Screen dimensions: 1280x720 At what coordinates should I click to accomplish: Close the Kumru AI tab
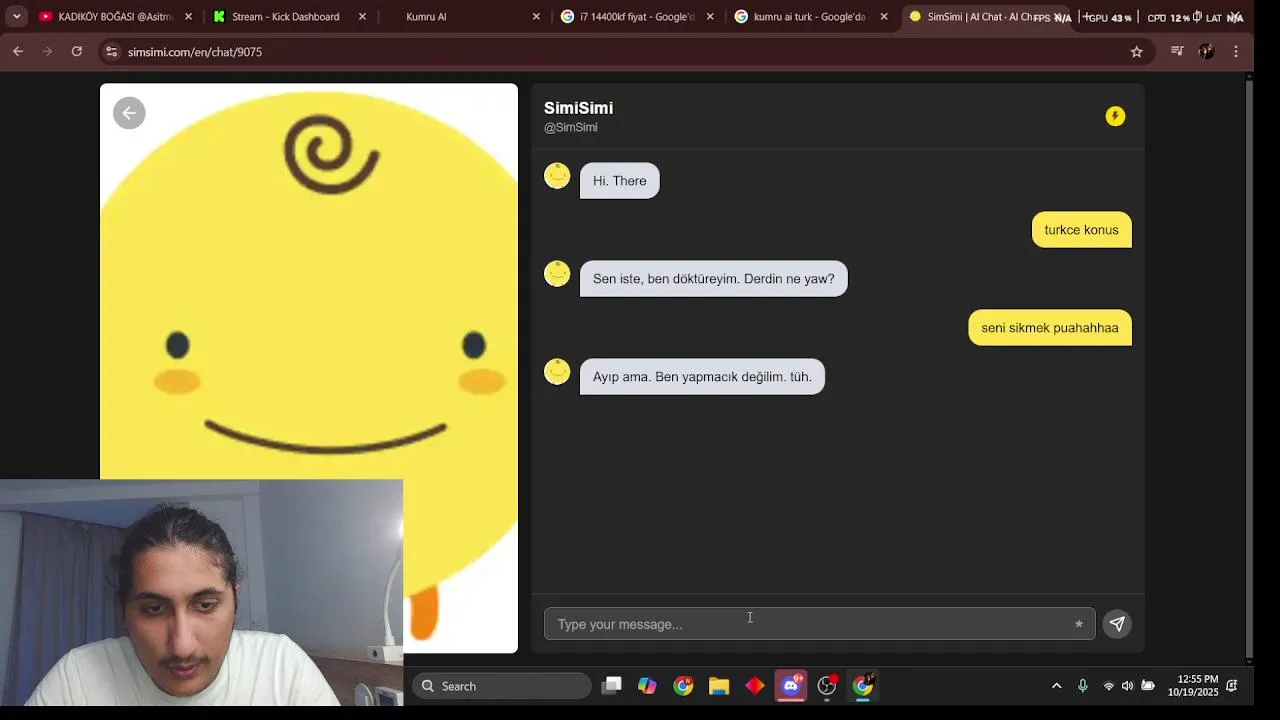pos(536,17)
